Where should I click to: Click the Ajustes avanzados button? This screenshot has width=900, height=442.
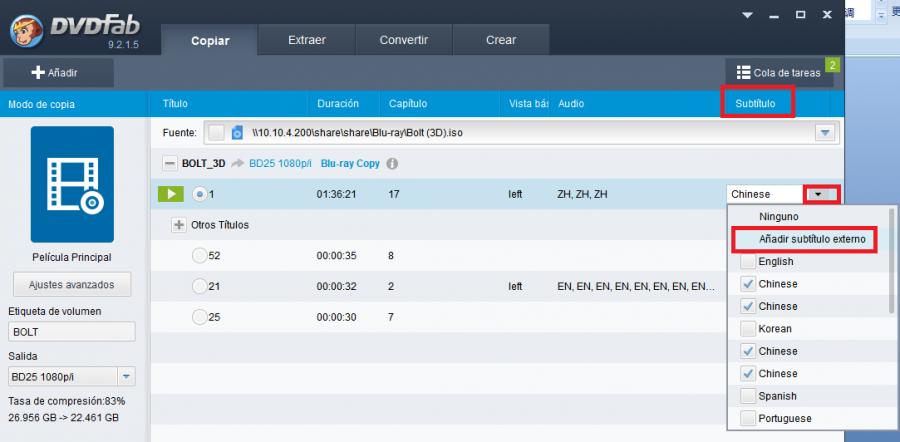71,284
